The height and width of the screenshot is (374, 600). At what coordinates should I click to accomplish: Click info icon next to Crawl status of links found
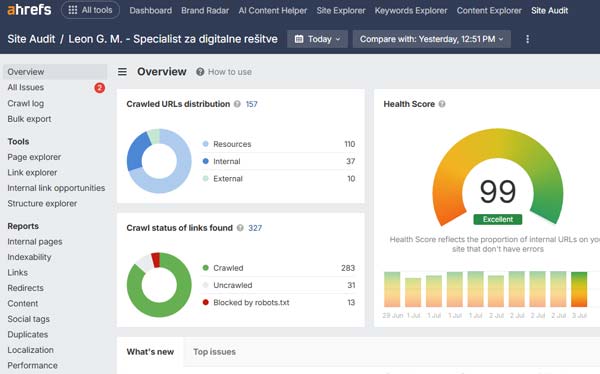240,228
